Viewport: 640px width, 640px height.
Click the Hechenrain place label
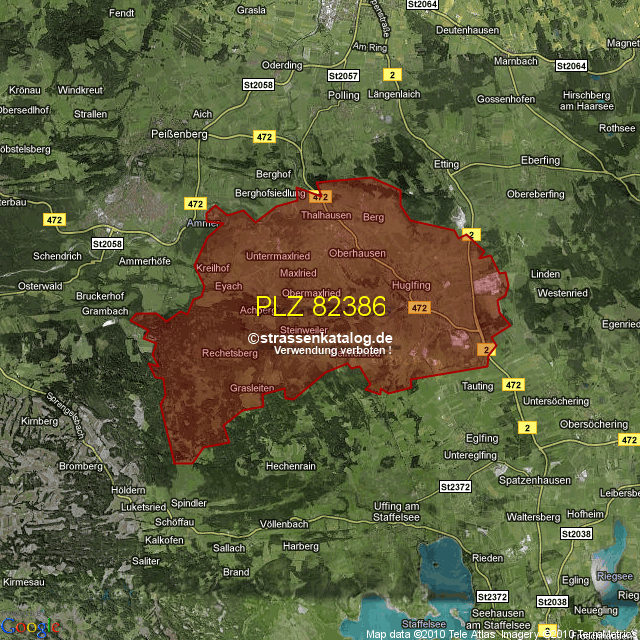pyautogui.click(x=290, y=466)
